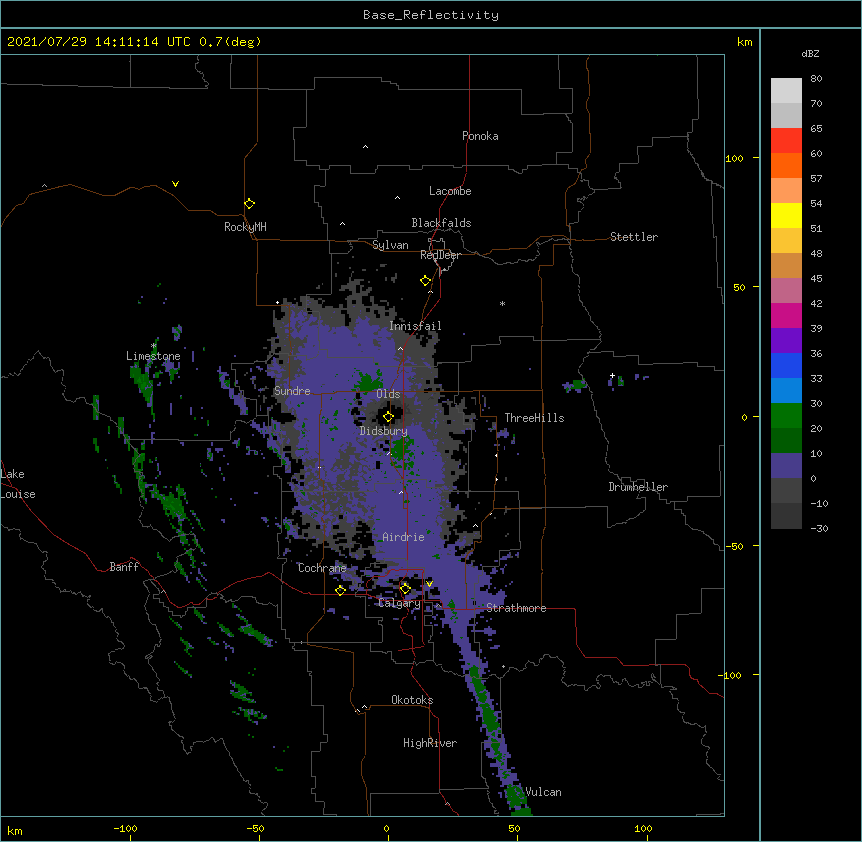Click the magenta 39-42 dBZ legend swatch
Viewport: 862px width, 842px height.
point(786,315)
